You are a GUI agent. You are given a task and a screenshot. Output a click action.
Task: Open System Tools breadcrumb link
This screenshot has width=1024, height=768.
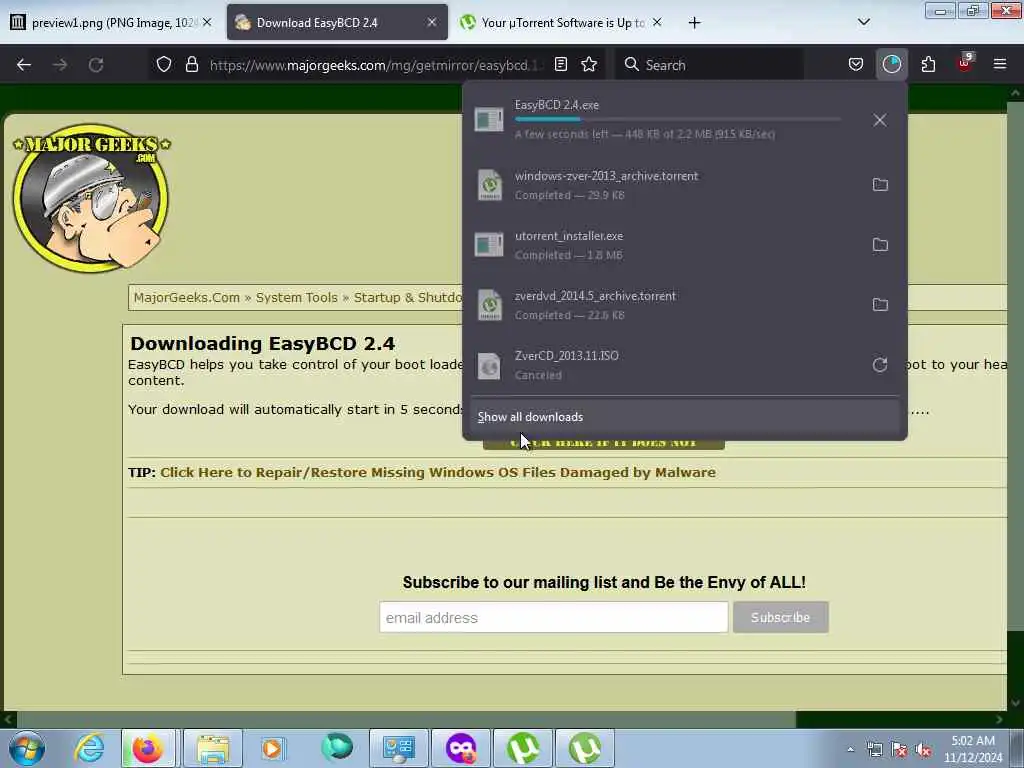pos(296,298)
